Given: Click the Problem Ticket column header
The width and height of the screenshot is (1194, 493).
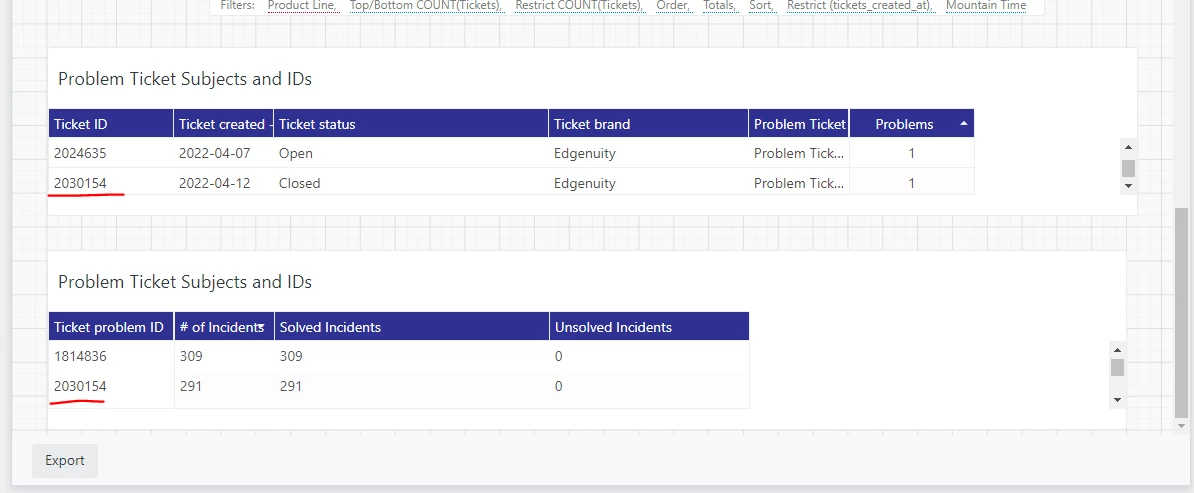Looking at the screenshot, I should pyautogui.click(x=799, y=123).
